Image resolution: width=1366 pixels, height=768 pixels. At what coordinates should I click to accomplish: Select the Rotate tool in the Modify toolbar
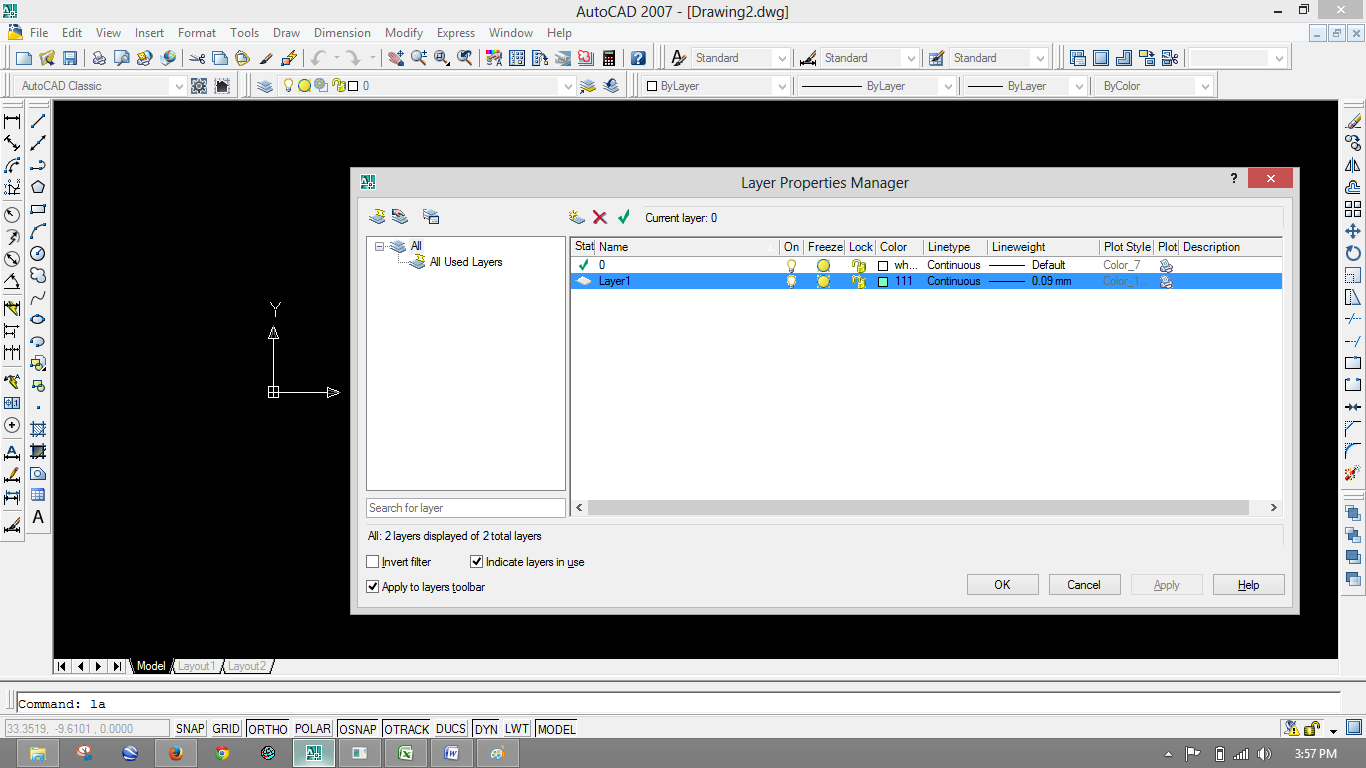click(x=1353, y=253)
